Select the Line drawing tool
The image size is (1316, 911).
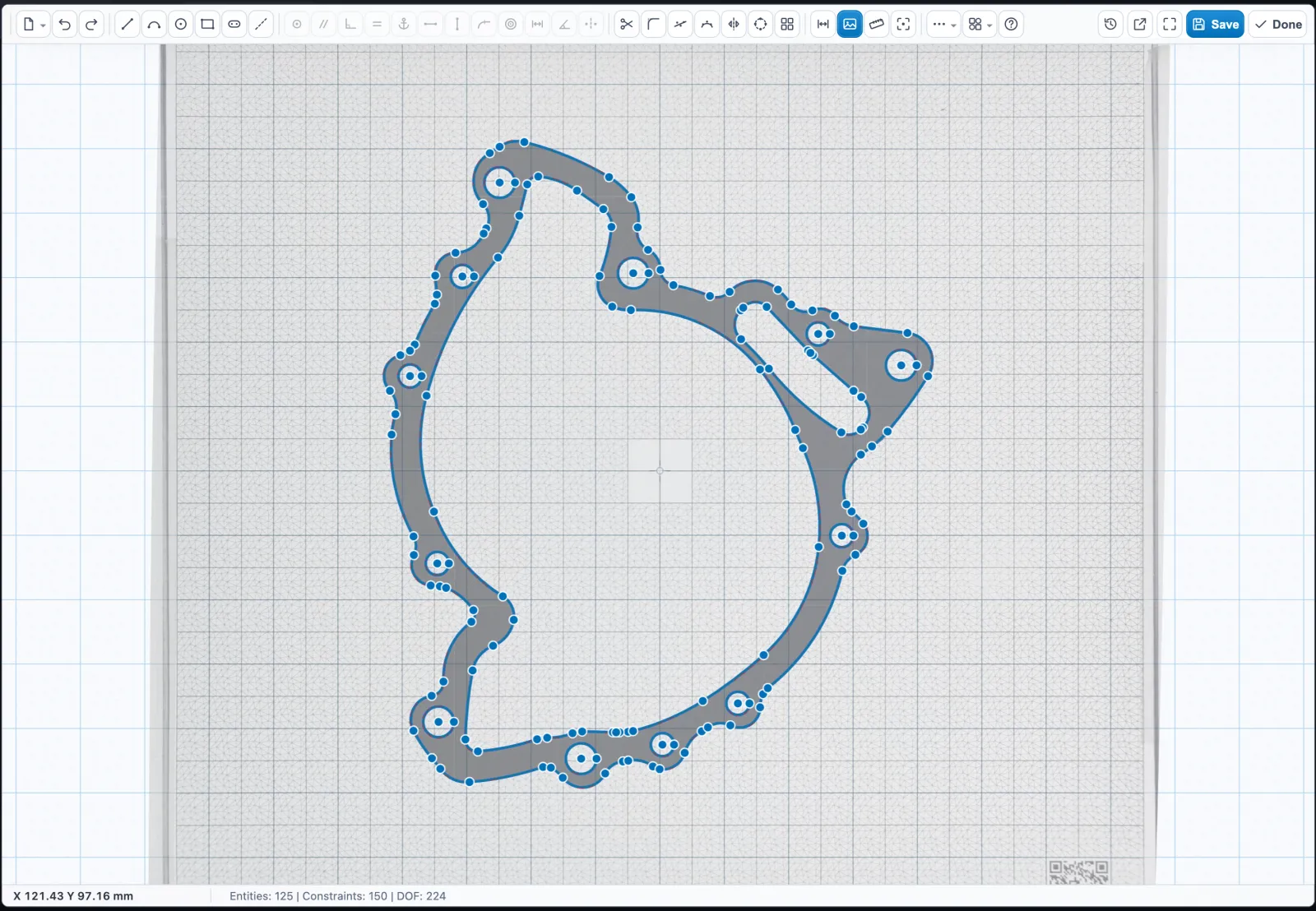click(127, 25)
